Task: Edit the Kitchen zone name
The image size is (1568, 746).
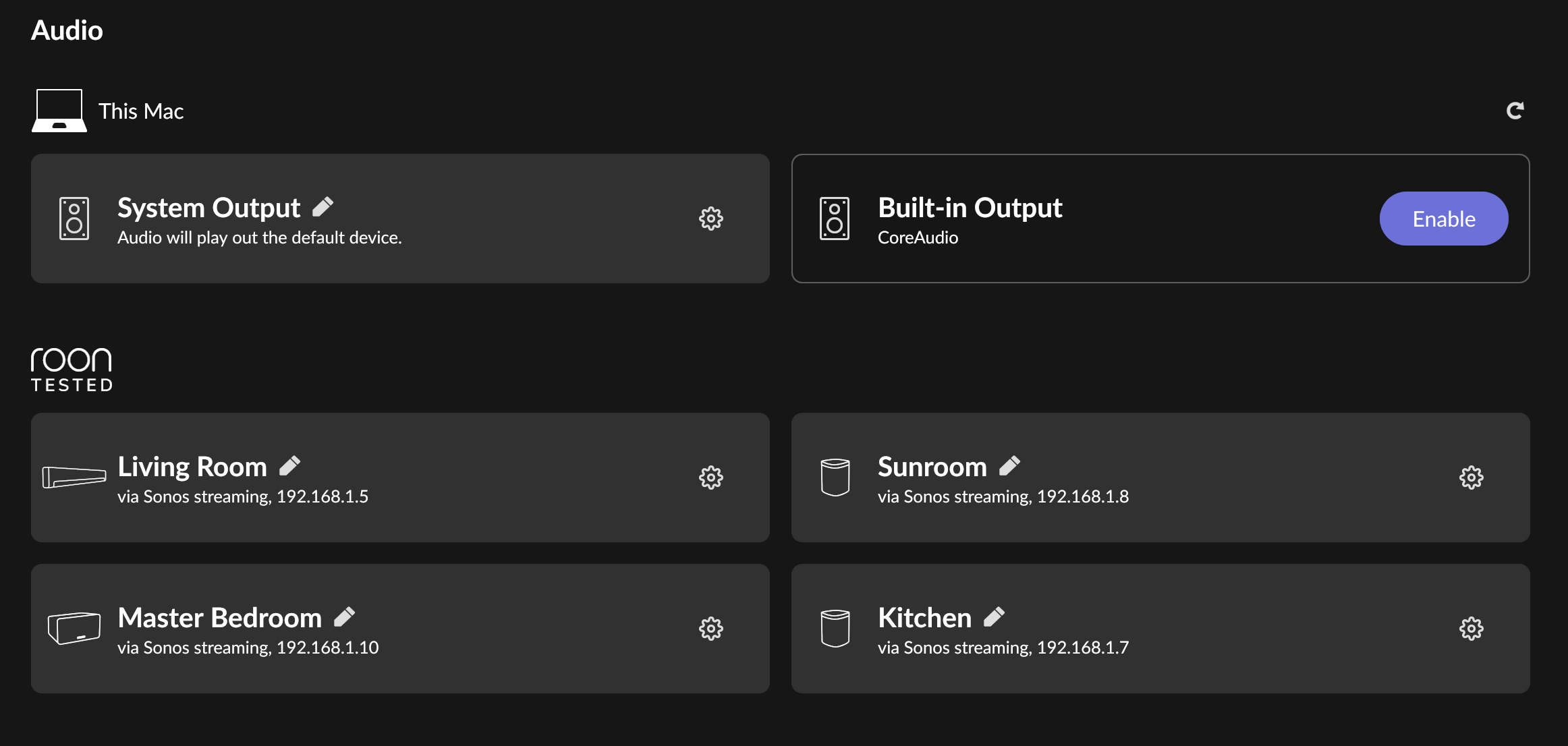Action: [x=995, y=616]
